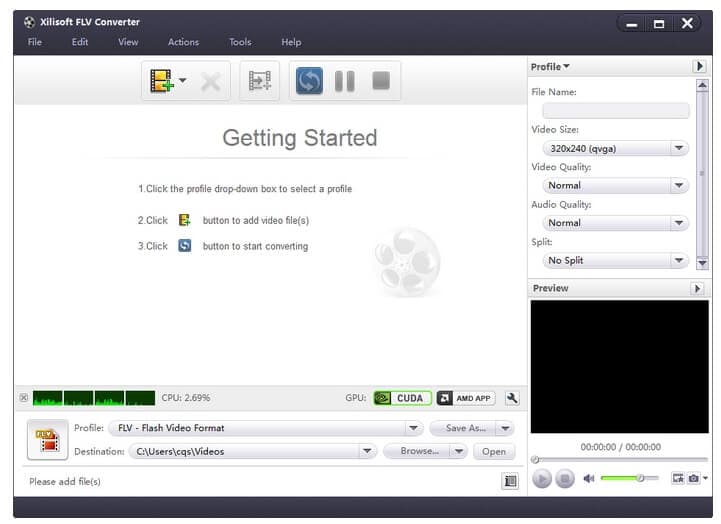Click the small convert icon in step 3

pos(184,245)
